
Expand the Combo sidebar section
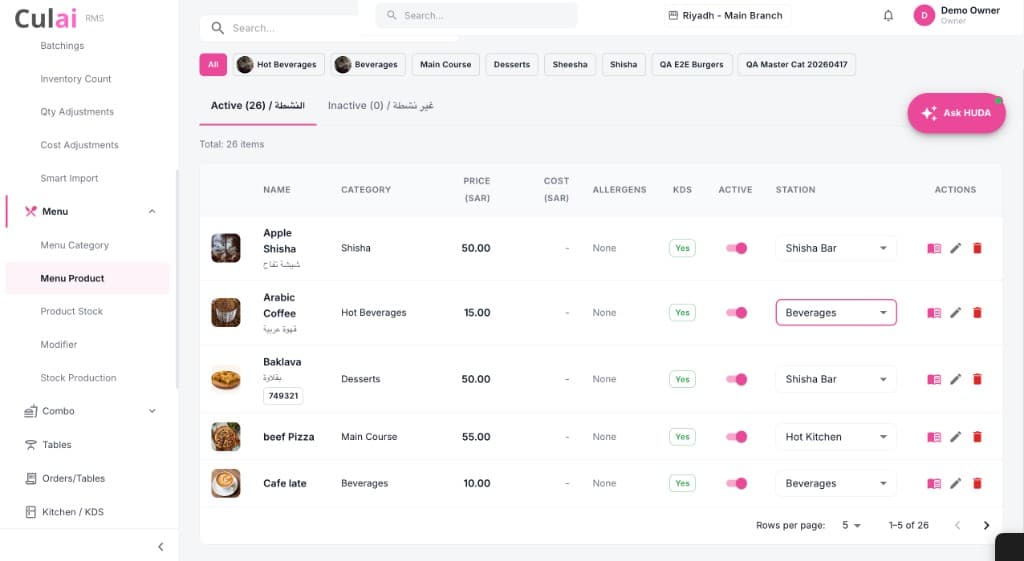coord(91,411)
